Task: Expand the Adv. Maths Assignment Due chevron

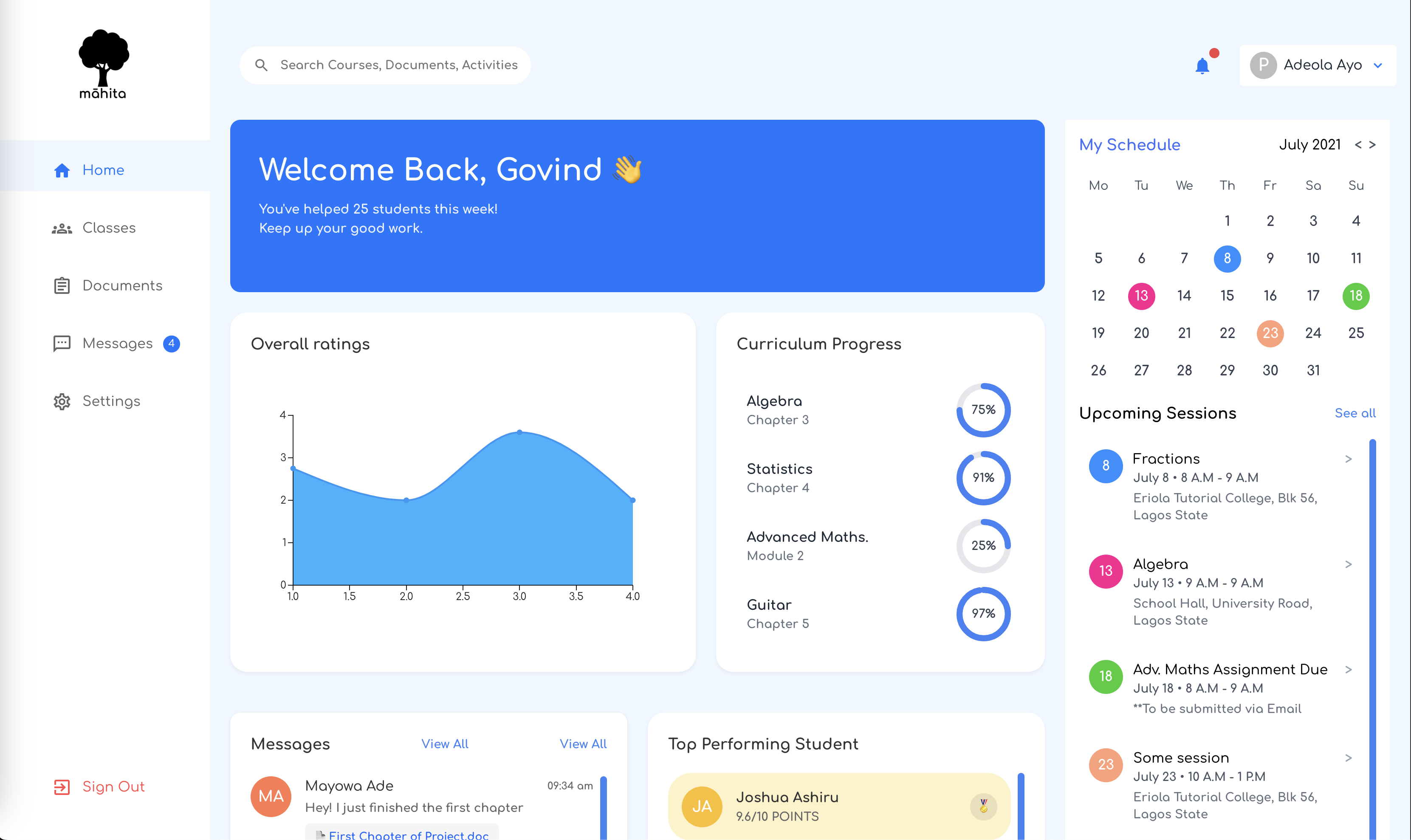Action: point(1348,670)
